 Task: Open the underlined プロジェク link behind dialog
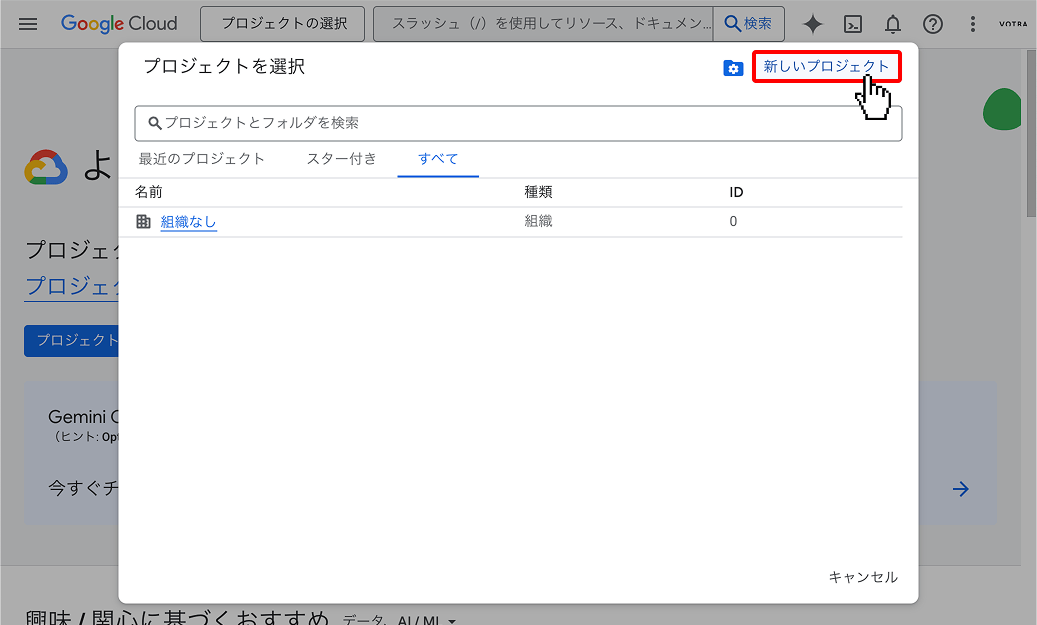71,286
